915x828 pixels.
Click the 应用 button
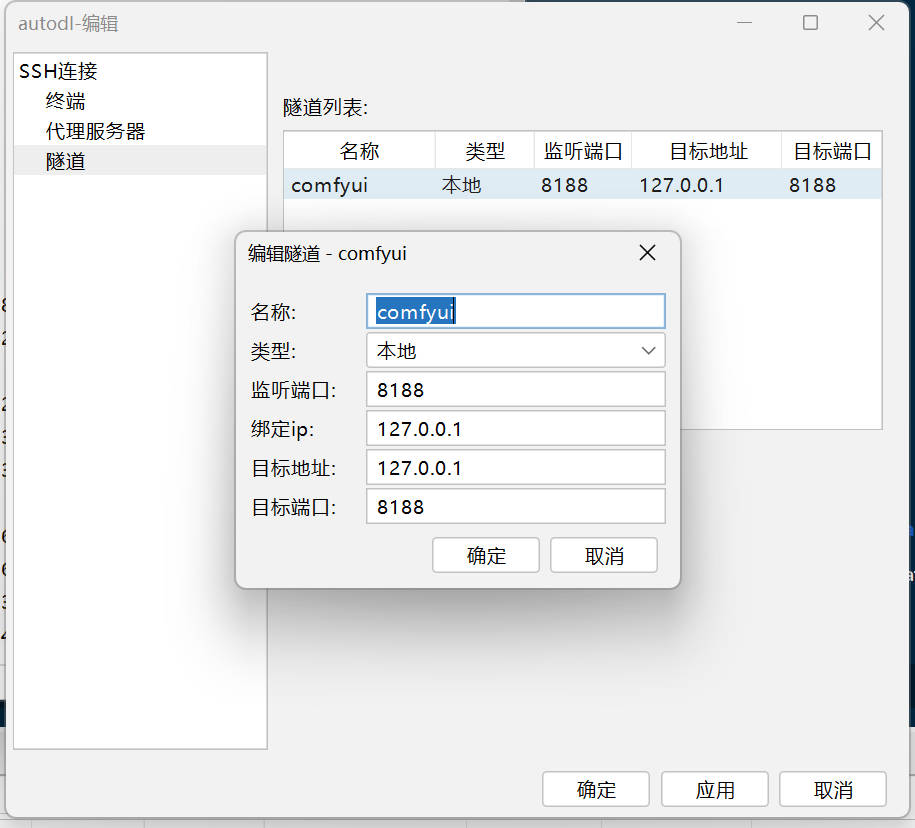click(x=715, y=789)
